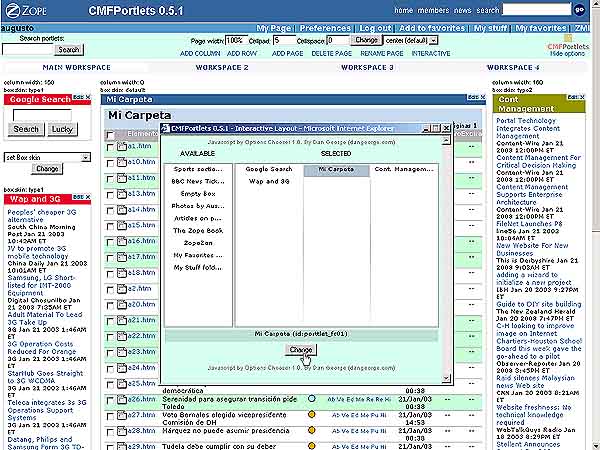Check the box for a21.htm

coord(110,321)
